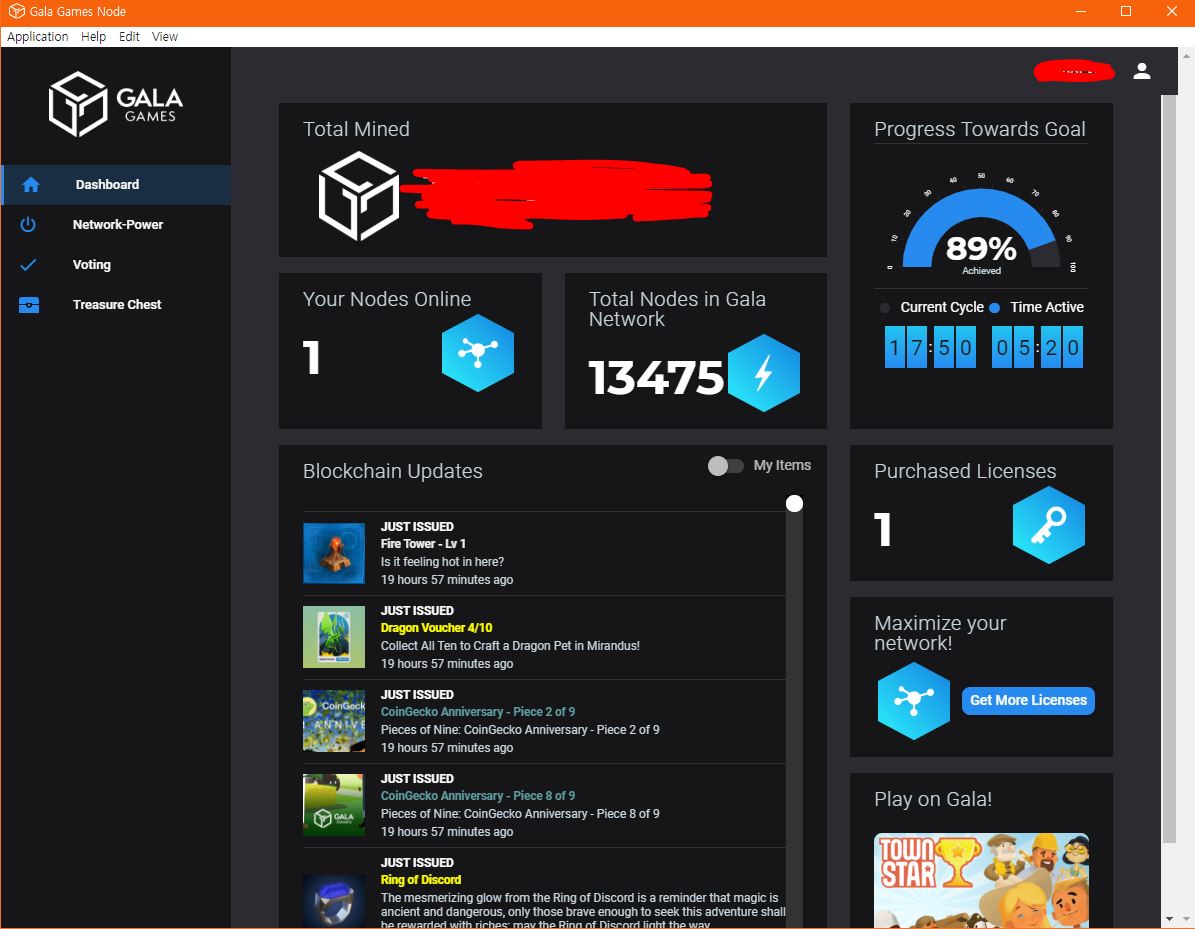Open the Dashboard home icon
1195x929 pixels.
click(30, 184)
